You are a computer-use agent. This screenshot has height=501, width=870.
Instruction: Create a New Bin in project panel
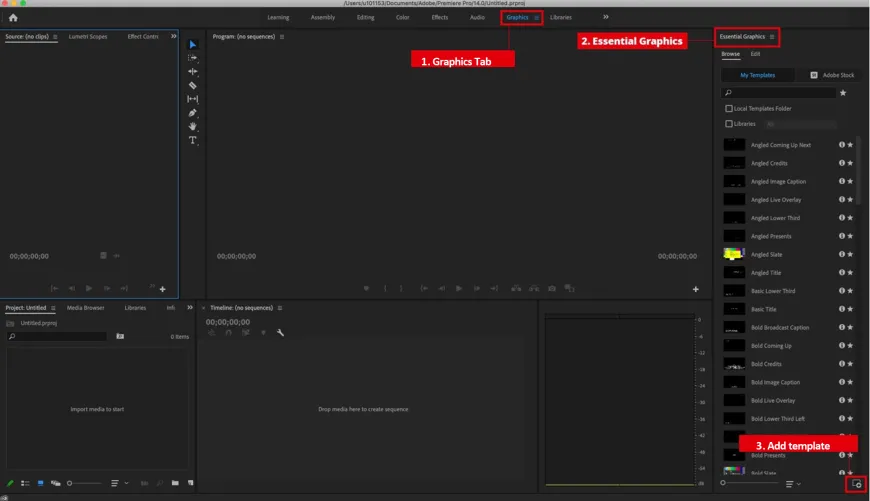[x=175, y=483]
